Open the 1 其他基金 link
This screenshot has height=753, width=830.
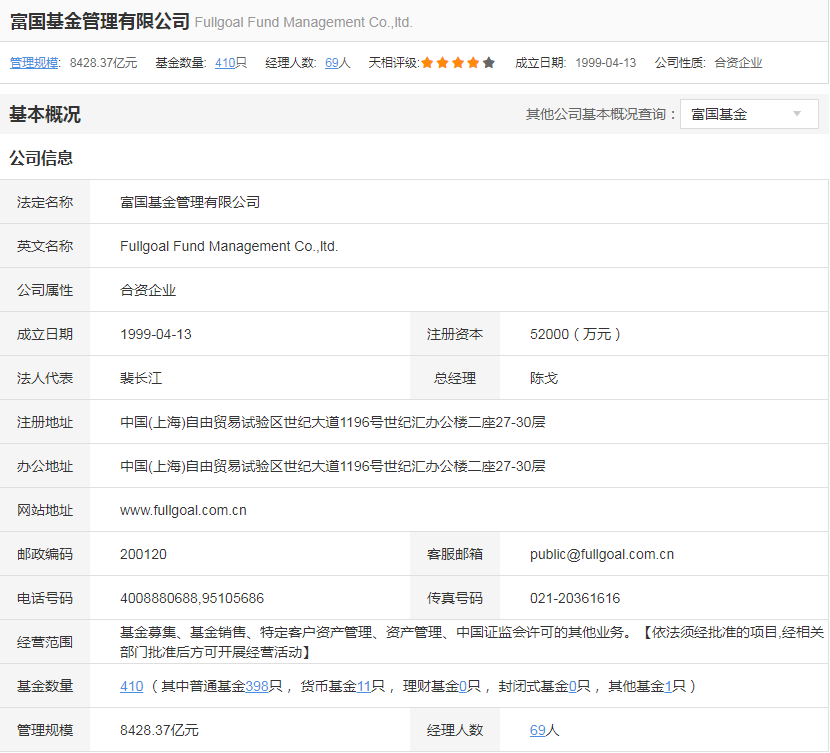tap(667, 686)
